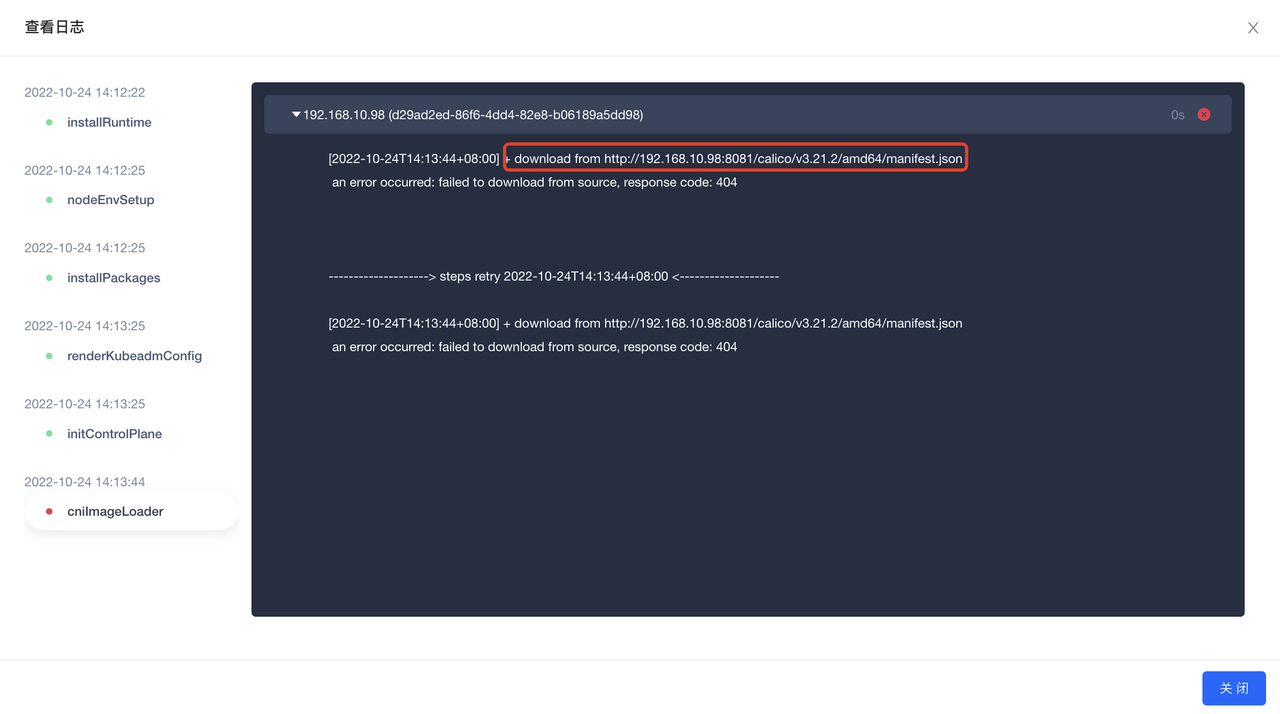The width and height of the screenshot is (1280, 714).
Task: Click the red error icon beside 0s
Action: point(1204,115)
